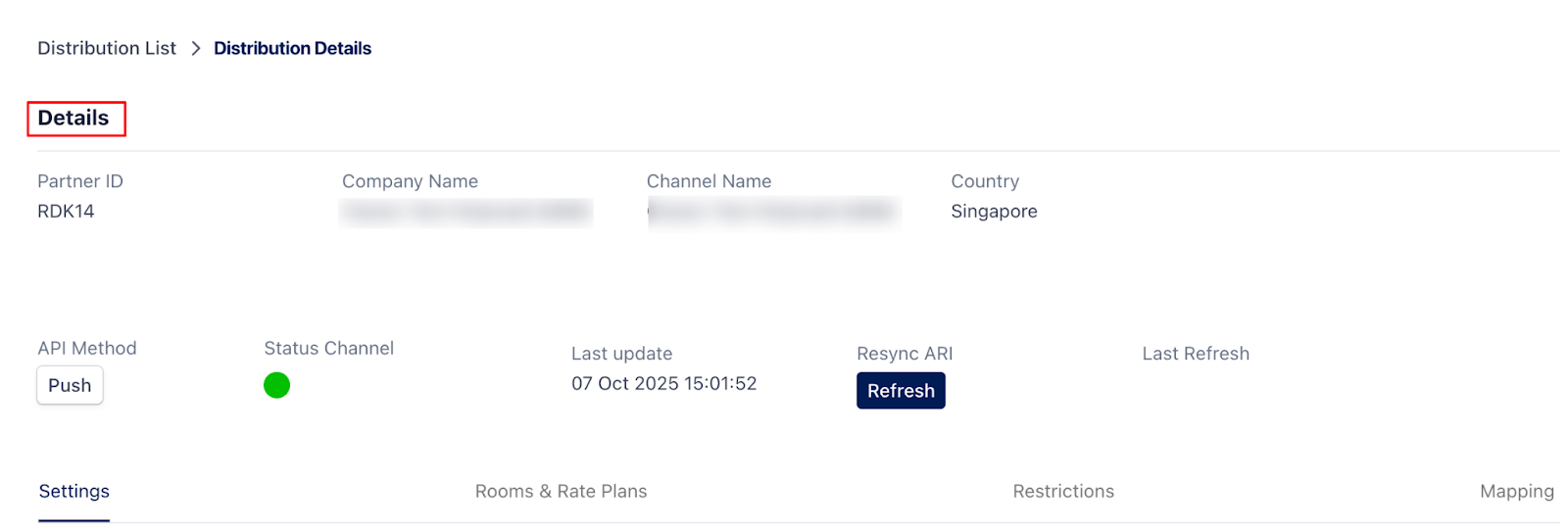Click the API Method label
The height and width of the screenshot is (531, 1568).
87,348
